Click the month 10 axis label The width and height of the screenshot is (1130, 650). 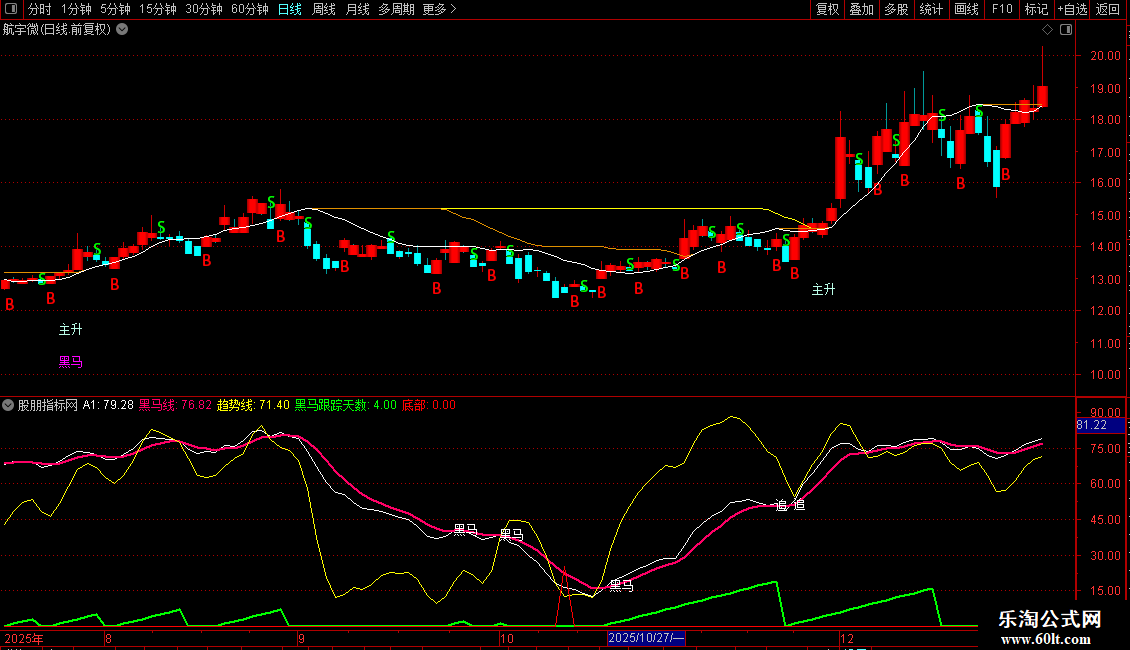tap(507, 638)
